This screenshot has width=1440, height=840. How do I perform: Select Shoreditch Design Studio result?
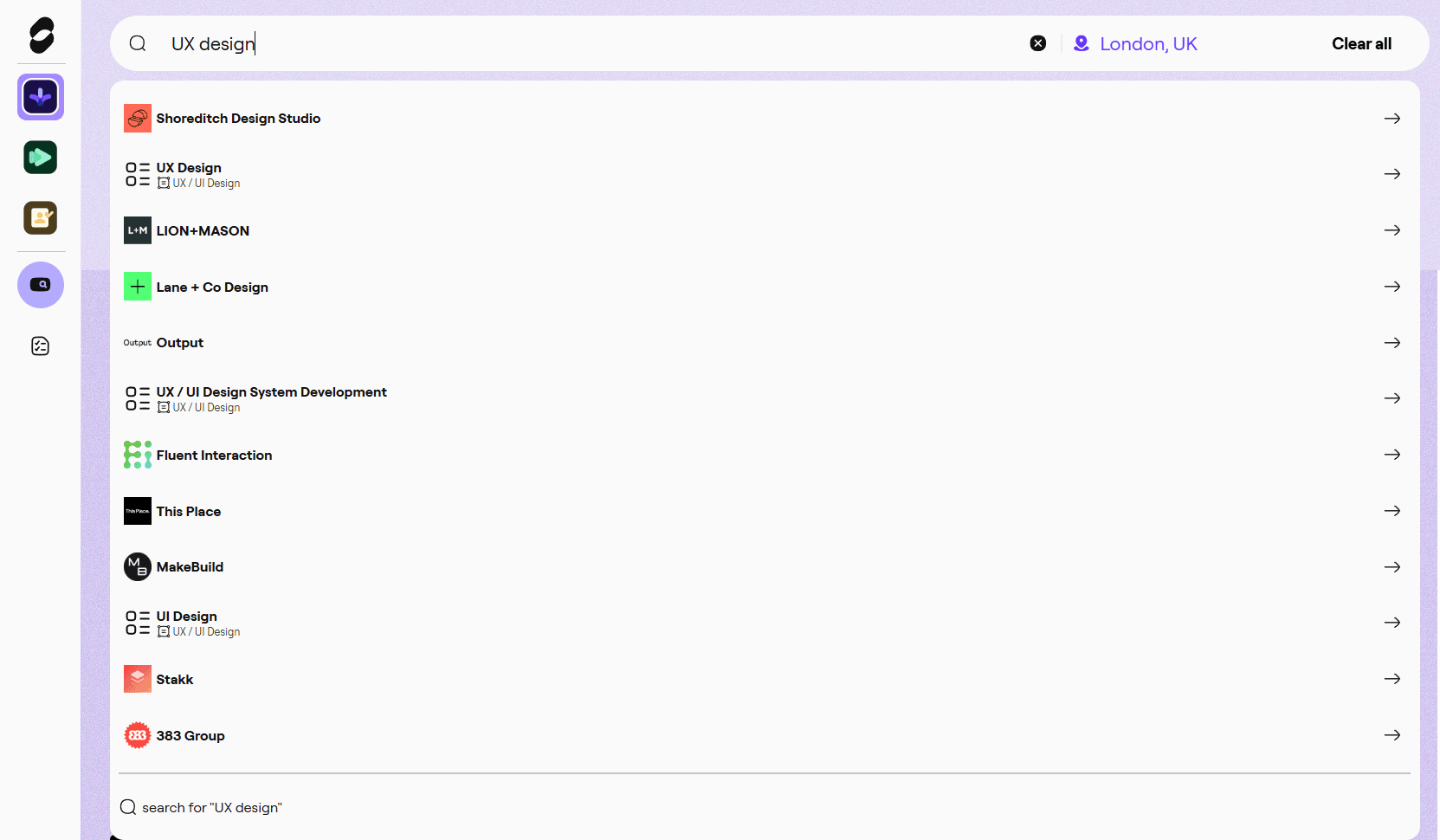pyautogui.click(x=238, y=119)
